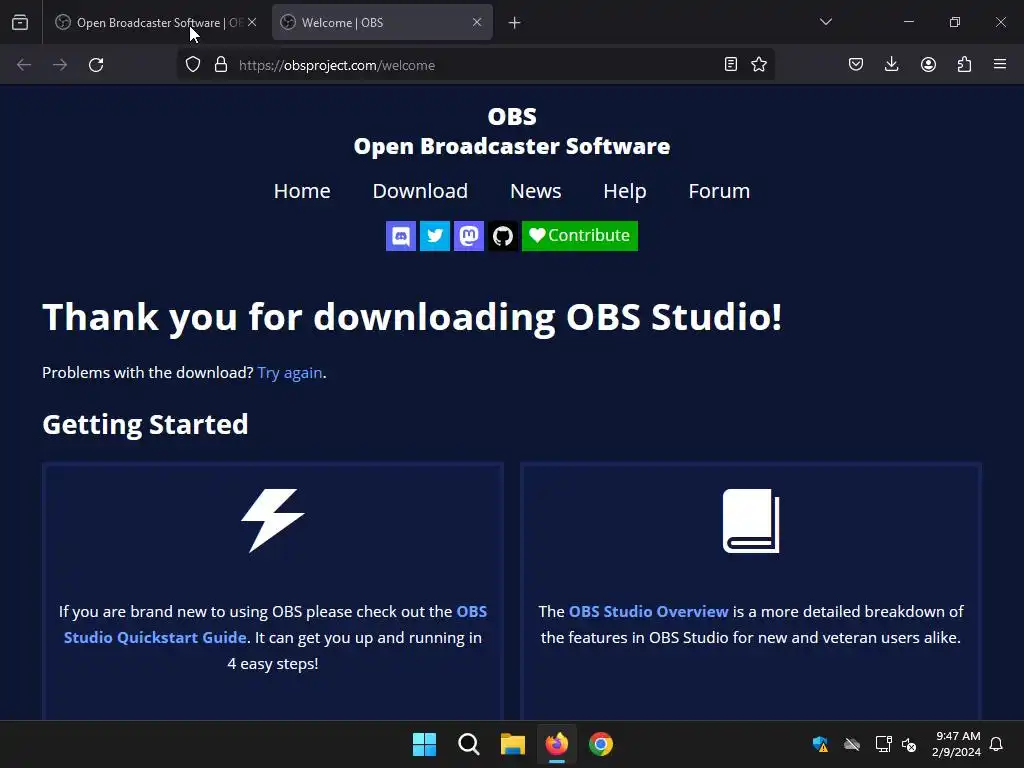Click the Try again download link
The height and width of the screenshot is (768, 1024).
[x=290, y=373]
